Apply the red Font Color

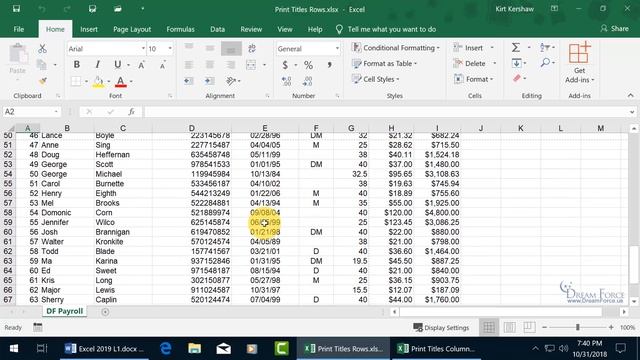120,81
